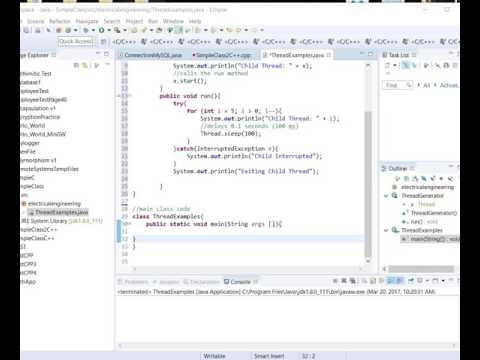Click the New Task icon in Task List
The image size is (480, 360).
point(387,65)
